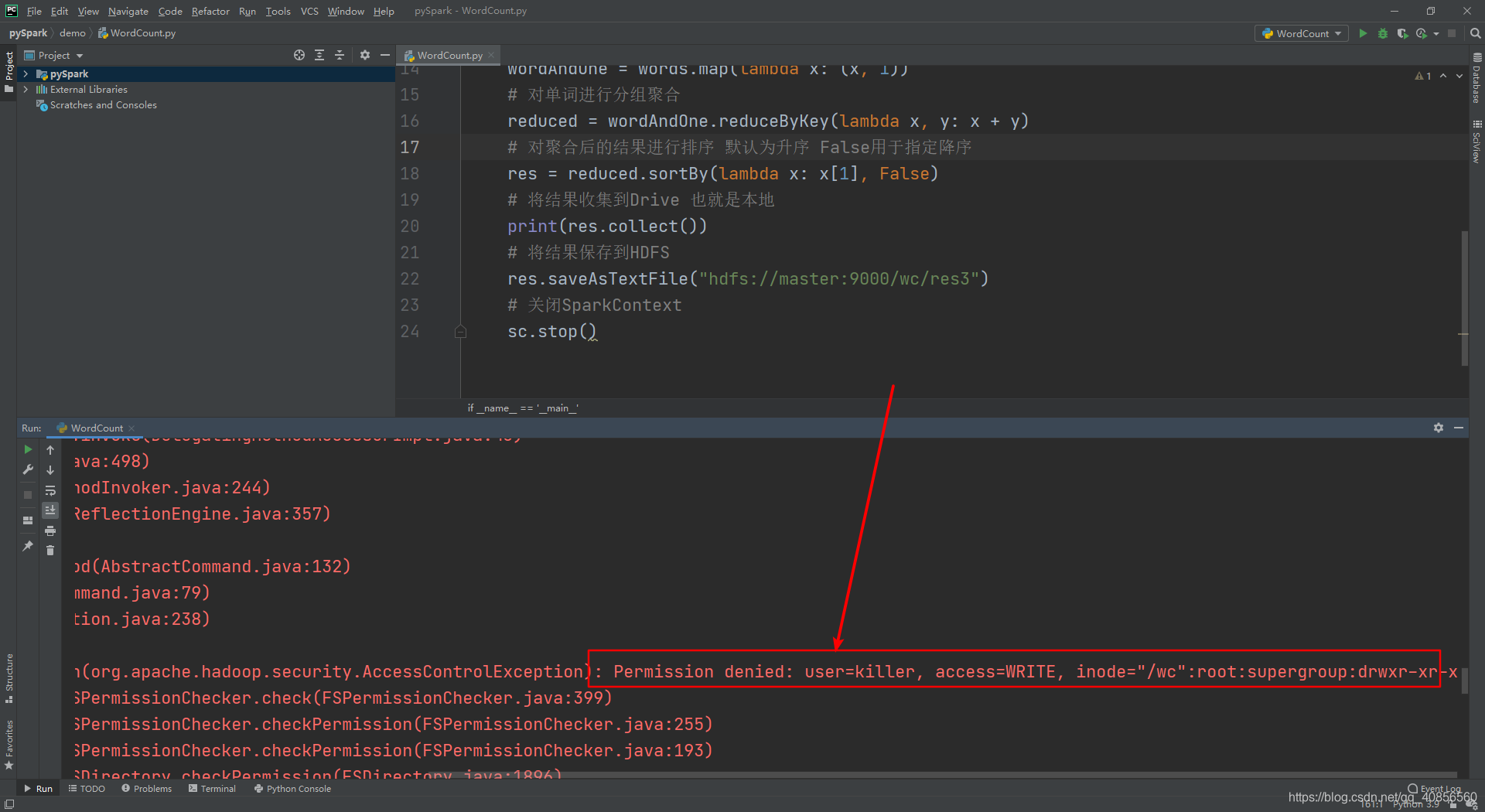Jump to previous highlighted error arrow
Image resolution: width=1485 pixels, height=812 pixels.
[1443, 76]
